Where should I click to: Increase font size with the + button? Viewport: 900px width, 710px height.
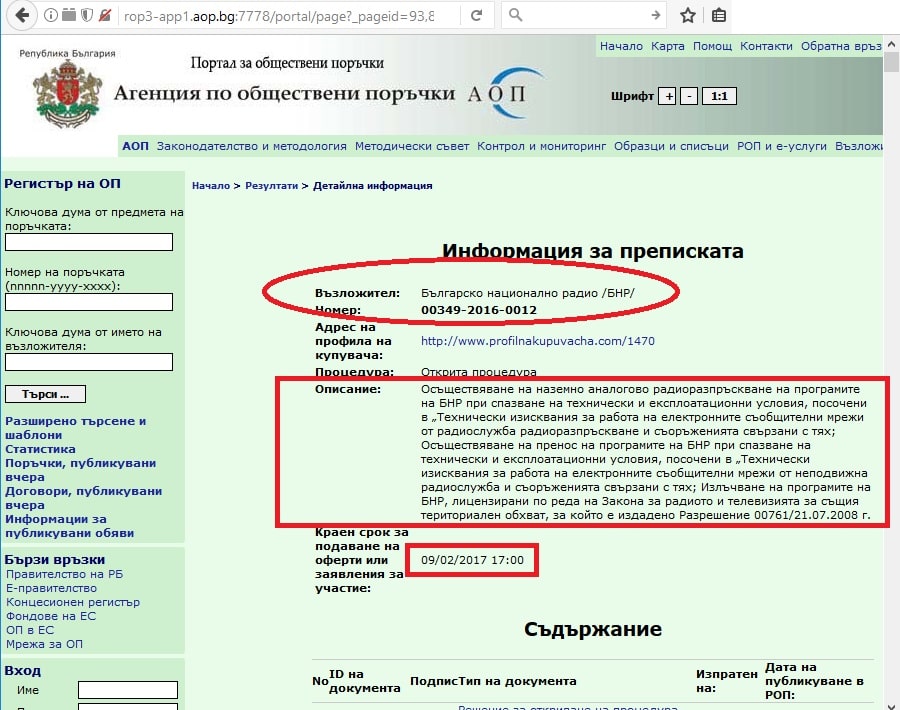pyautogui.click(x=668, y=96)
